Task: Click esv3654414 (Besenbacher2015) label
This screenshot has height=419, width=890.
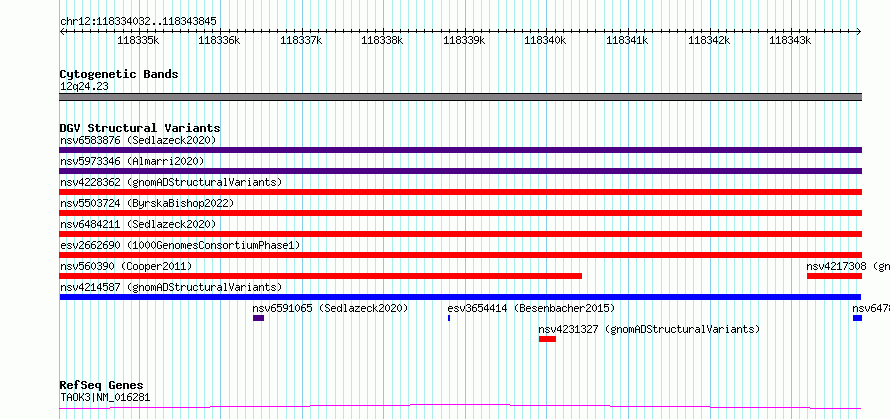Action: click(531, 308)
